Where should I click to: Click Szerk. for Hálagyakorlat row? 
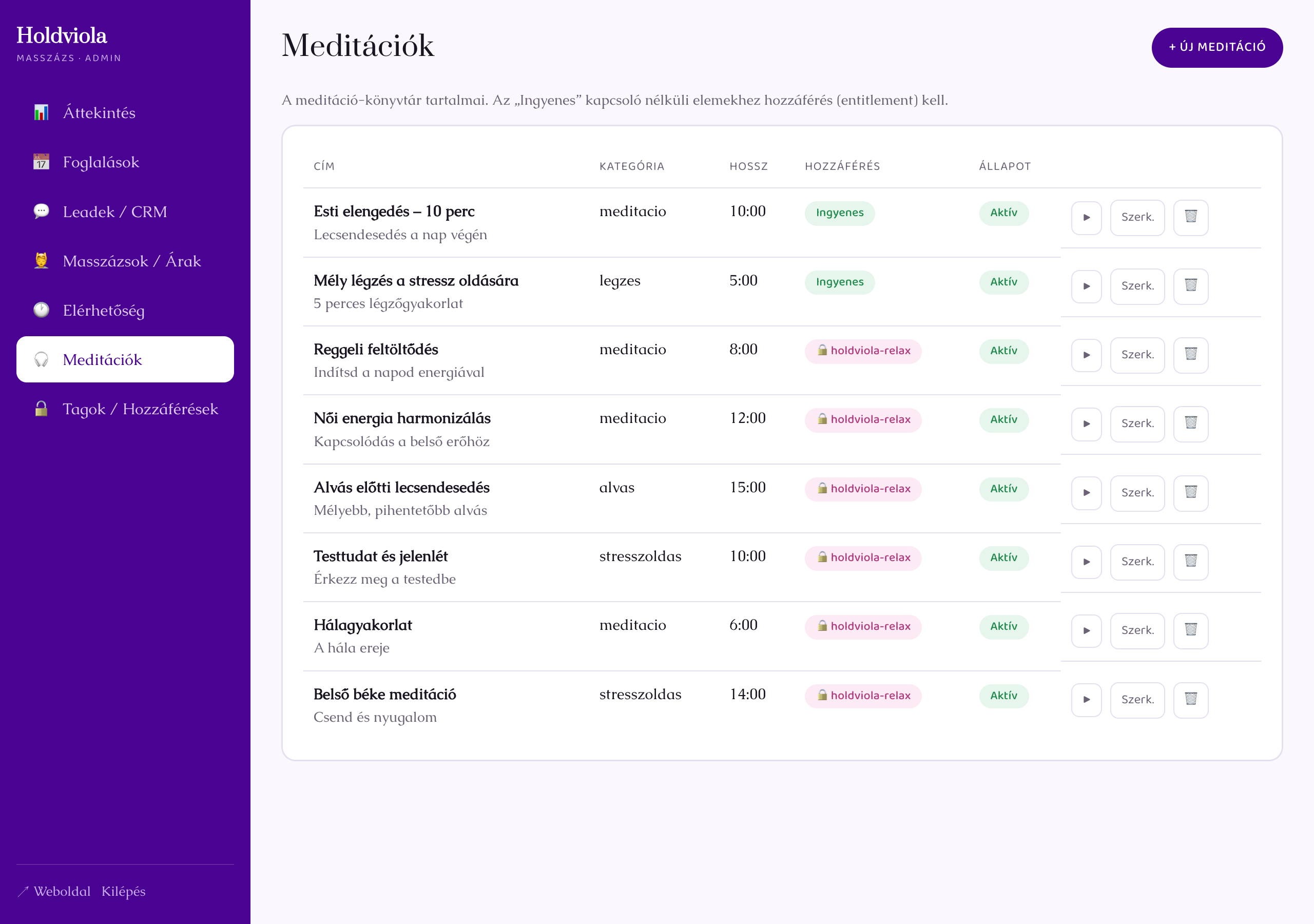coord(1137,631)
